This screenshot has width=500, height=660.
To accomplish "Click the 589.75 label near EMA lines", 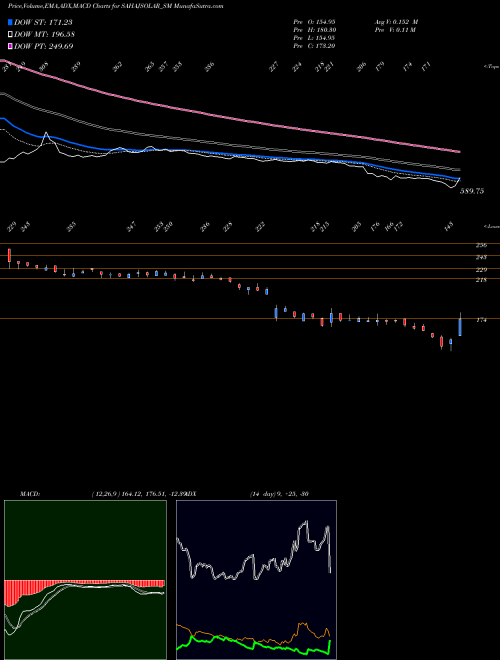I will coord(472,191).
